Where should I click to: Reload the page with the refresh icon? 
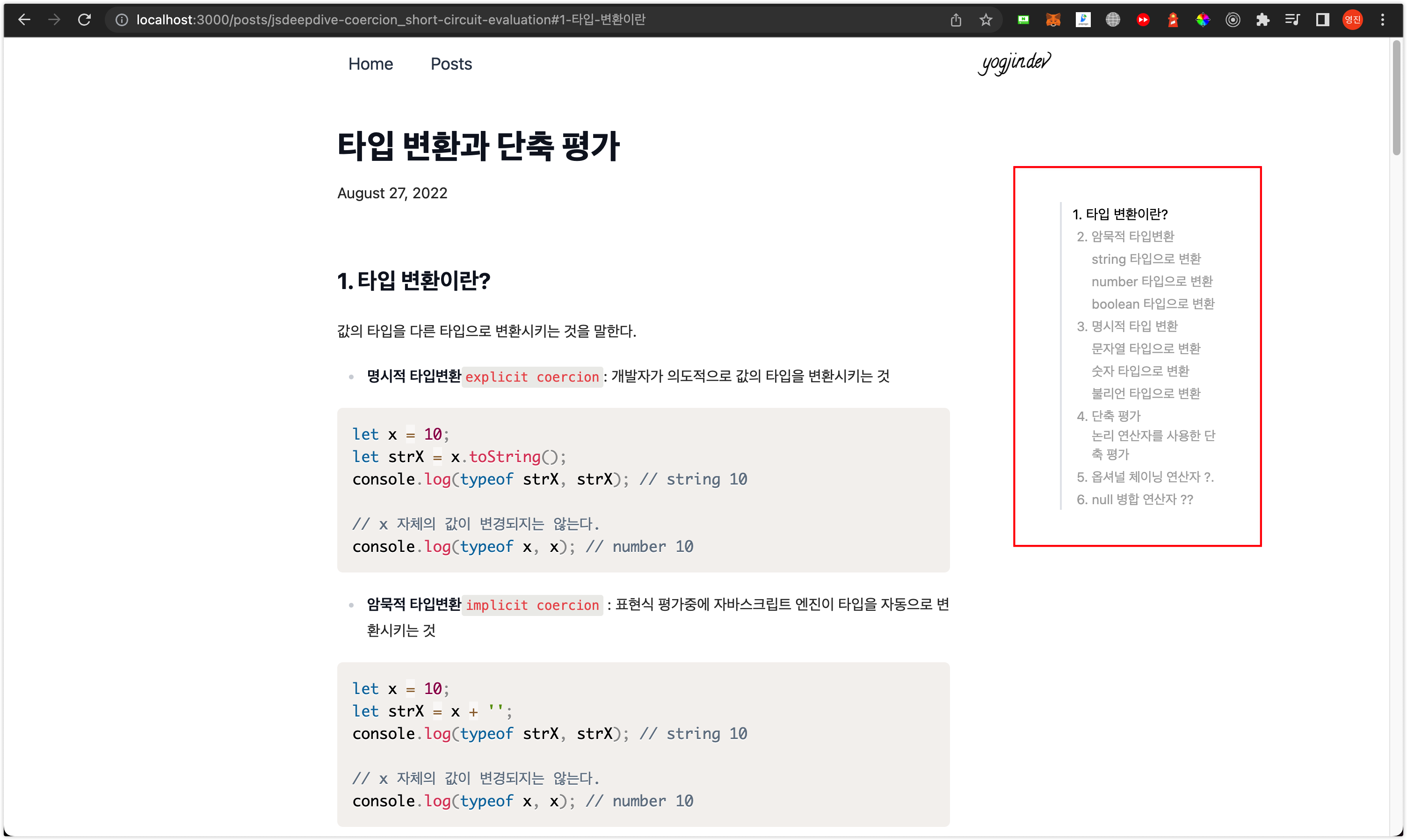click(x=84, y=20)
